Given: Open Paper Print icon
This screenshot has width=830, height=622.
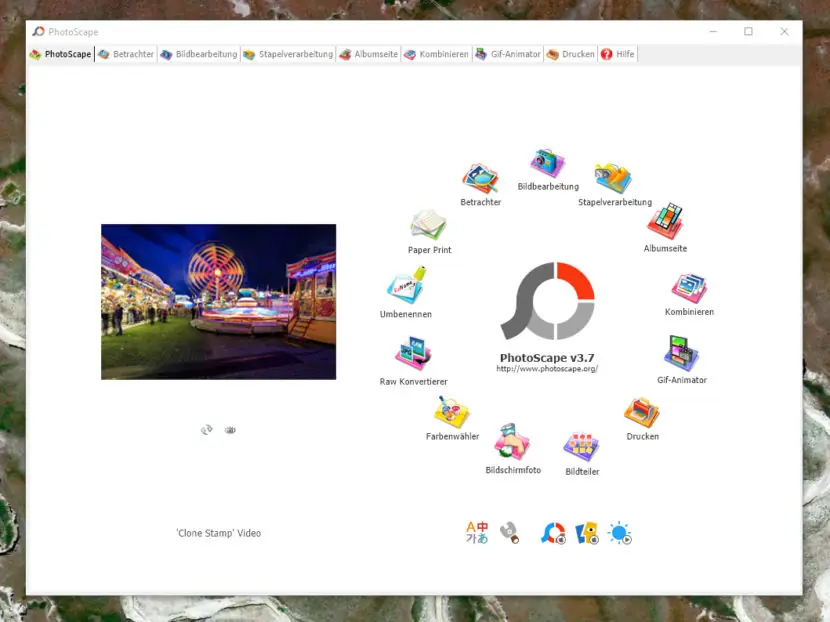Looking at the screenshot, I should tap(428, 224).
